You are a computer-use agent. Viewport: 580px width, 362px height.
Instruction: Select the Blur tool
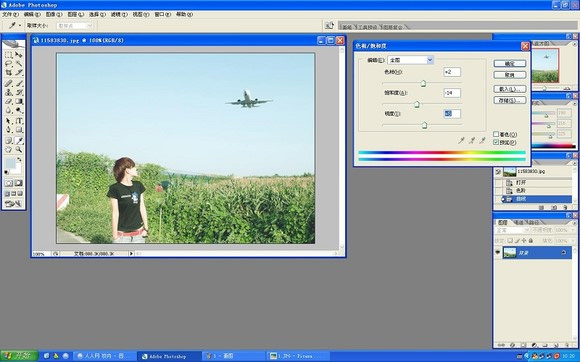pos(9,110)
